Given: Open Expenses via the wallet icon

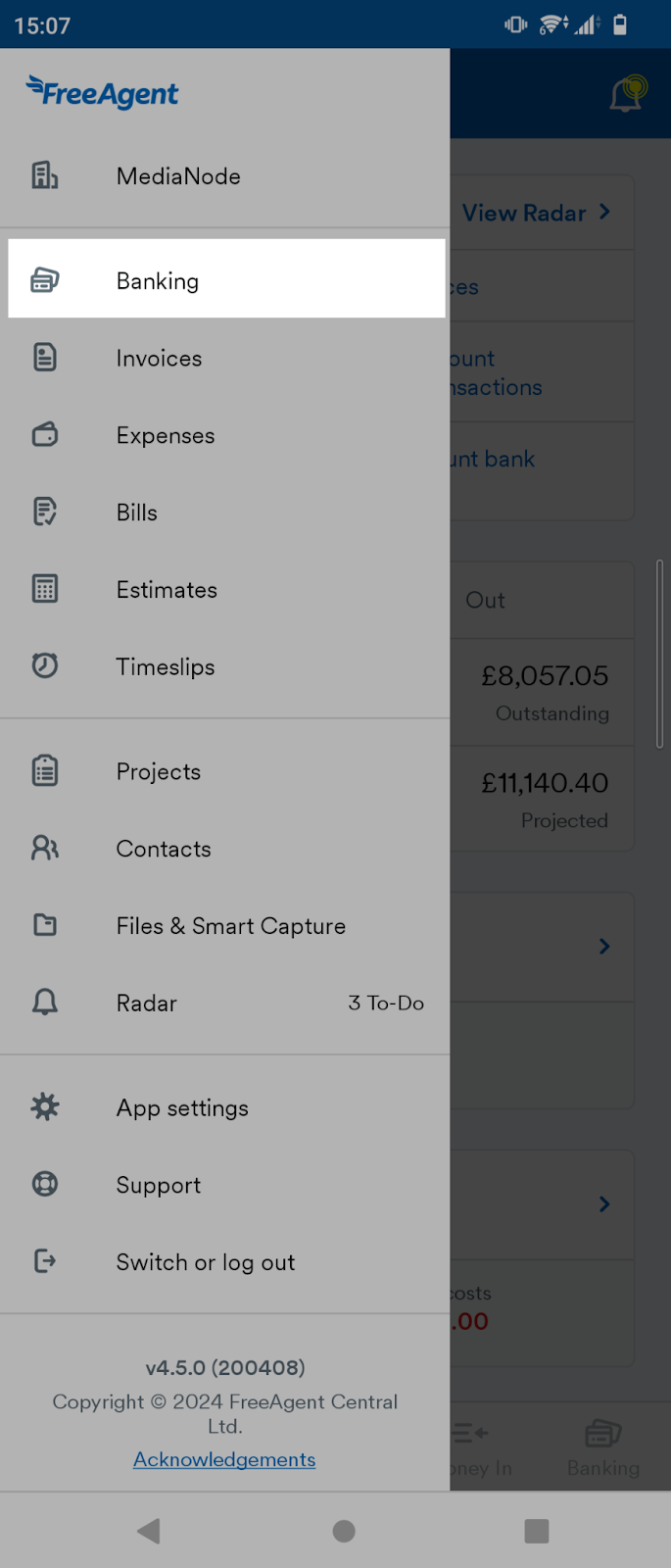Looking at the screenshot, I should tap(44, 435).
